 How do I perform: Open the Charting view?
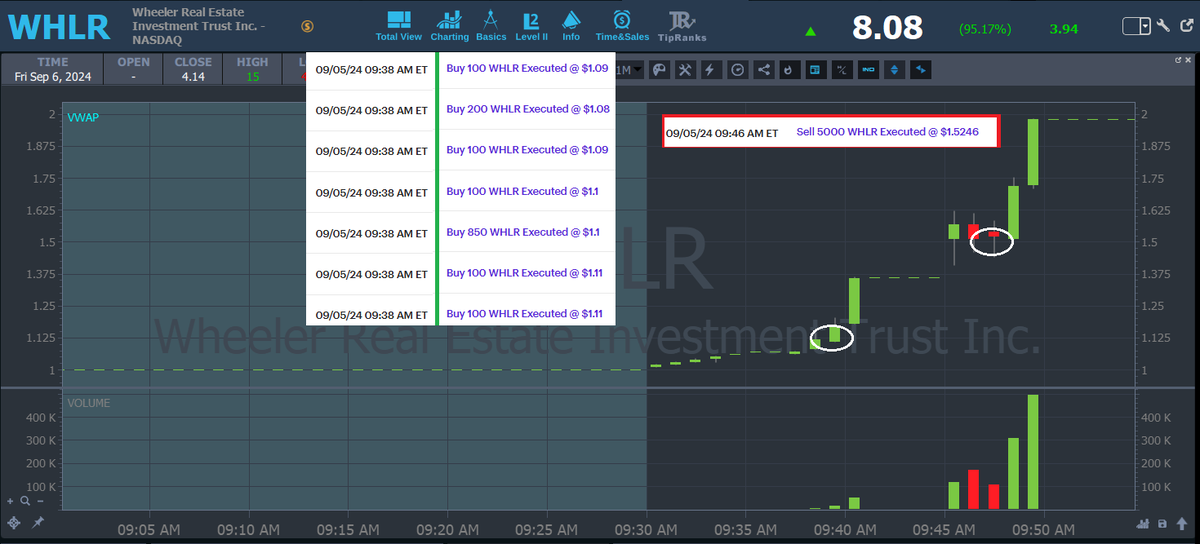tap(449, 25)
